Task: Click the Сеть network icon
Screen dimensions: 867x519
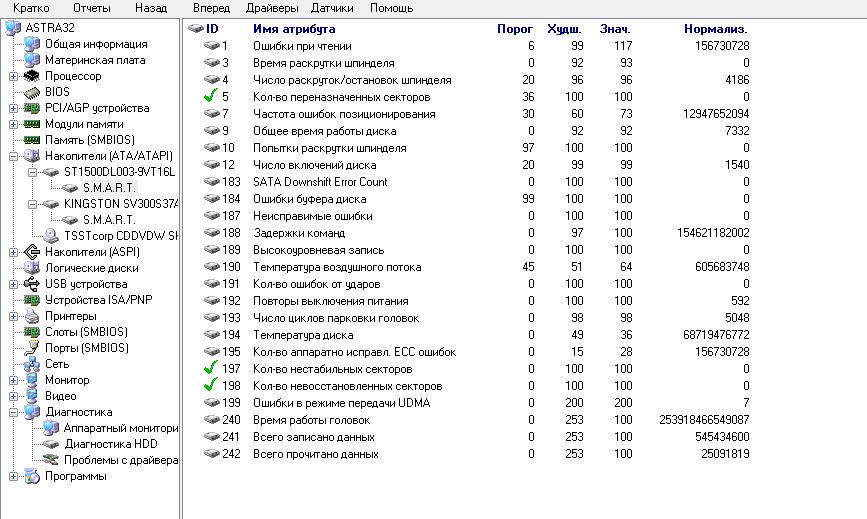Action: (32, 364)
